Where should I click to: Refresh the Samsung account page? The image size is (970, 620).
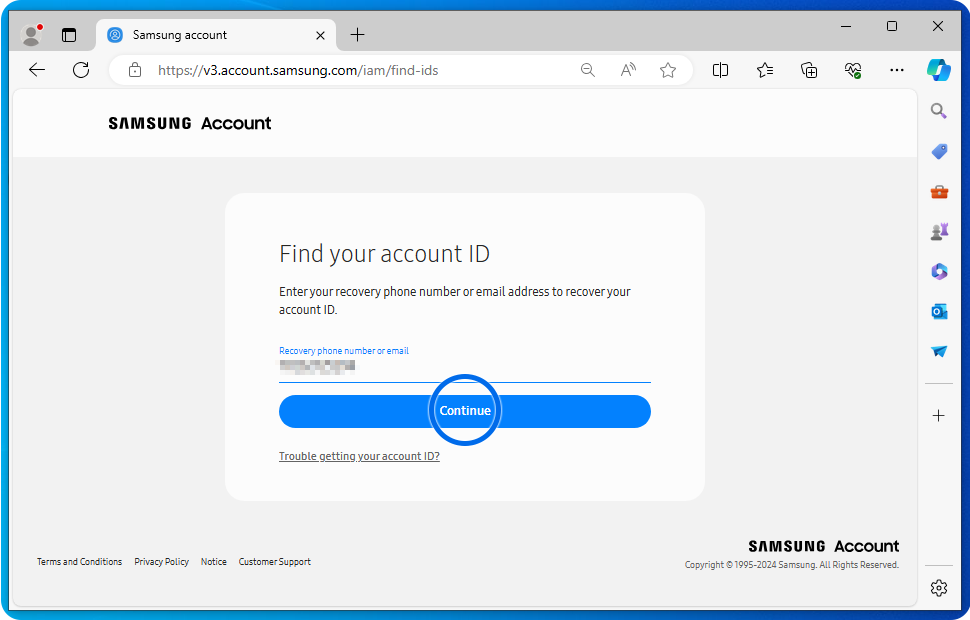(81, 70)
